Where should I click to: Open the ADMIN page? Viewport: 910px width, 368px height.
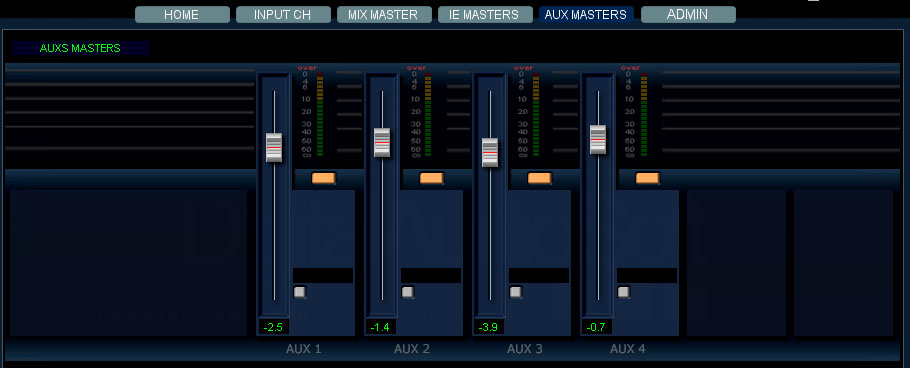point(688,15)
